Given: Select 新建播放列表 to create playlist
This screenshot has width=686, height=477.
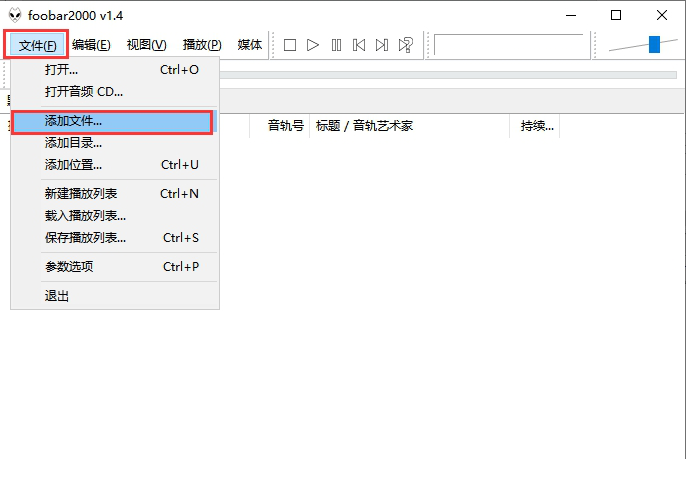Looking at the screenshot, I should (x=115, y=193).
